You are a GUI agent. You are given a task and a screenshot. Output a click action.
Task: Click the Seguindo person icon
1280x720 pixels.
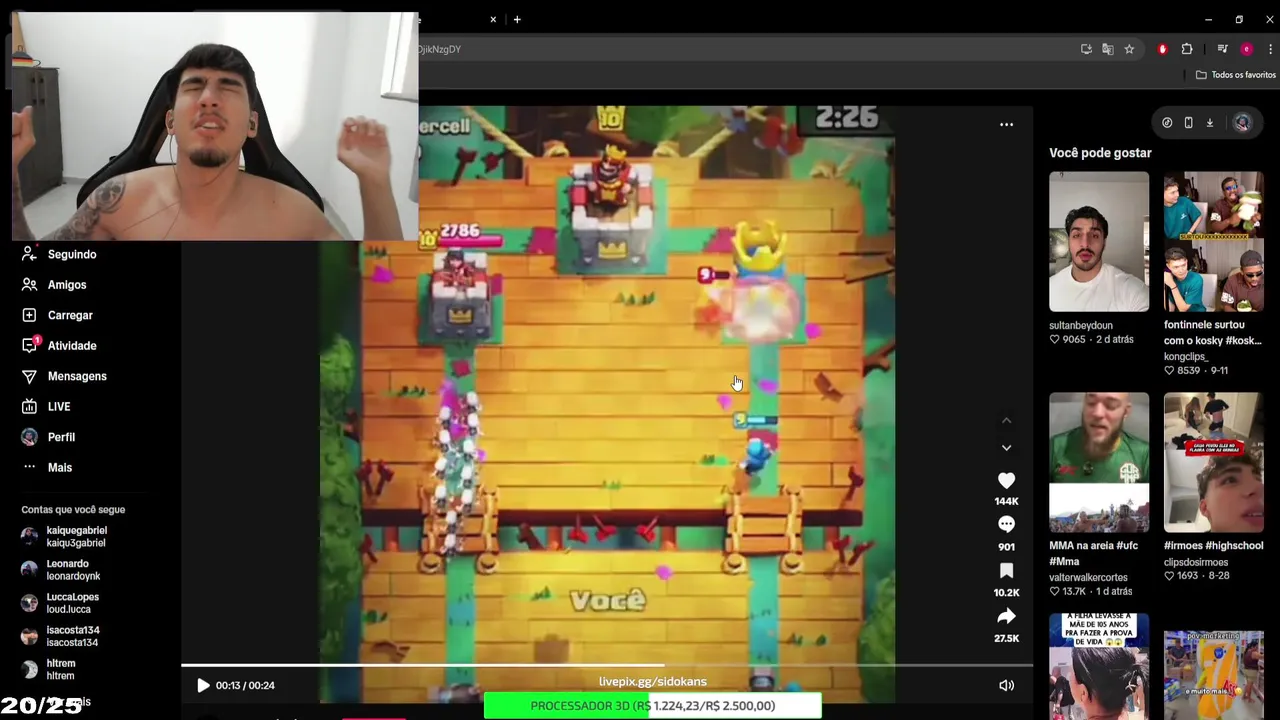29,254
